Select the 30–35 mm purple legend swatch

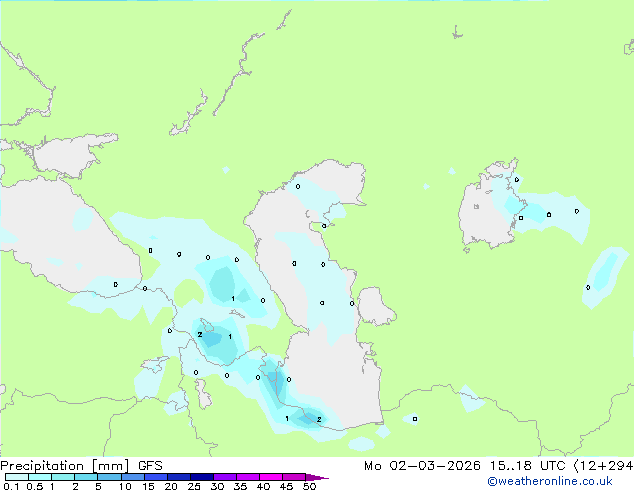tap(224, 477)
